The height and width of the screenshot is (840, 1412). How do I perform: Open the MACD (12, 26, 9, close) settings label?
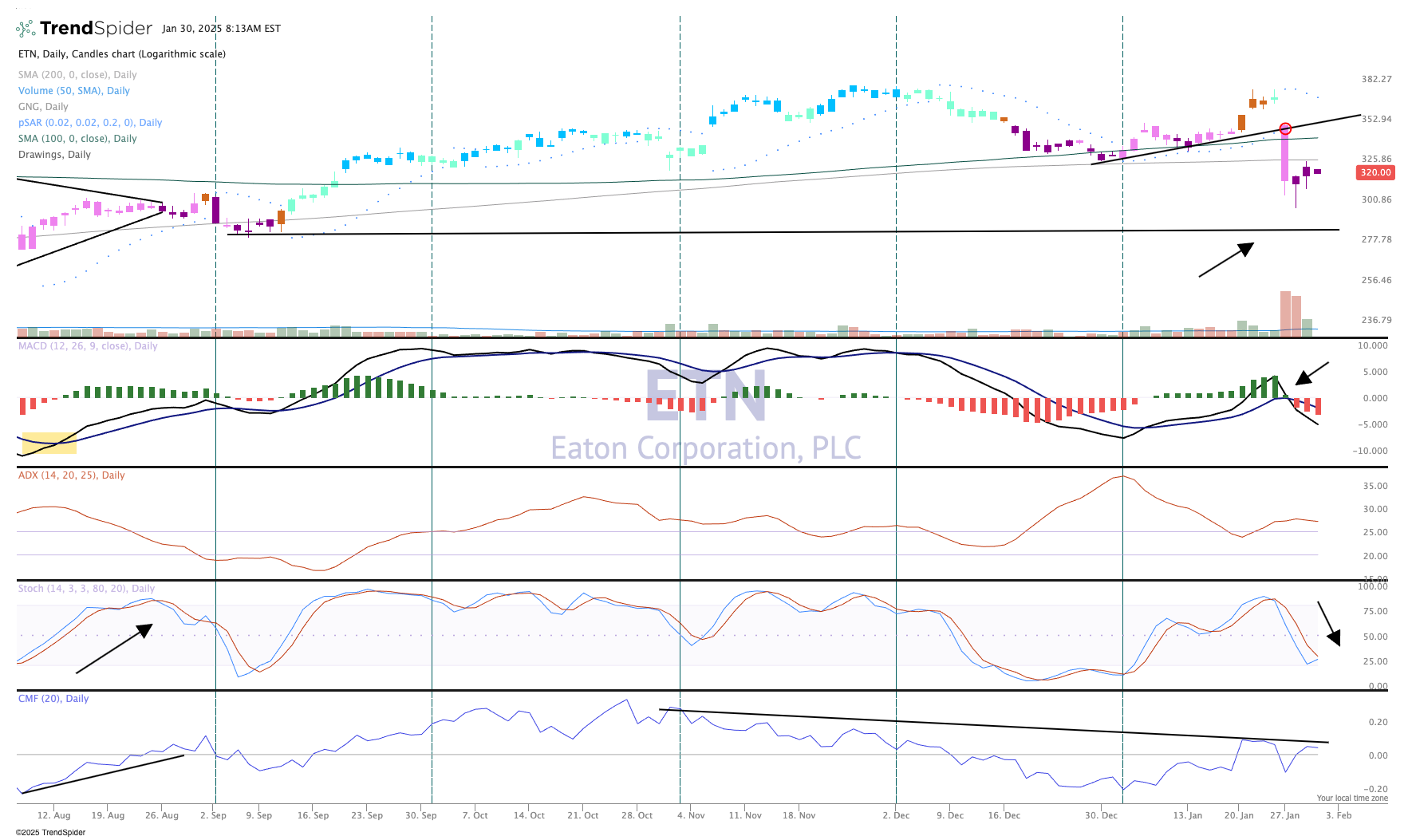point(88,346)
